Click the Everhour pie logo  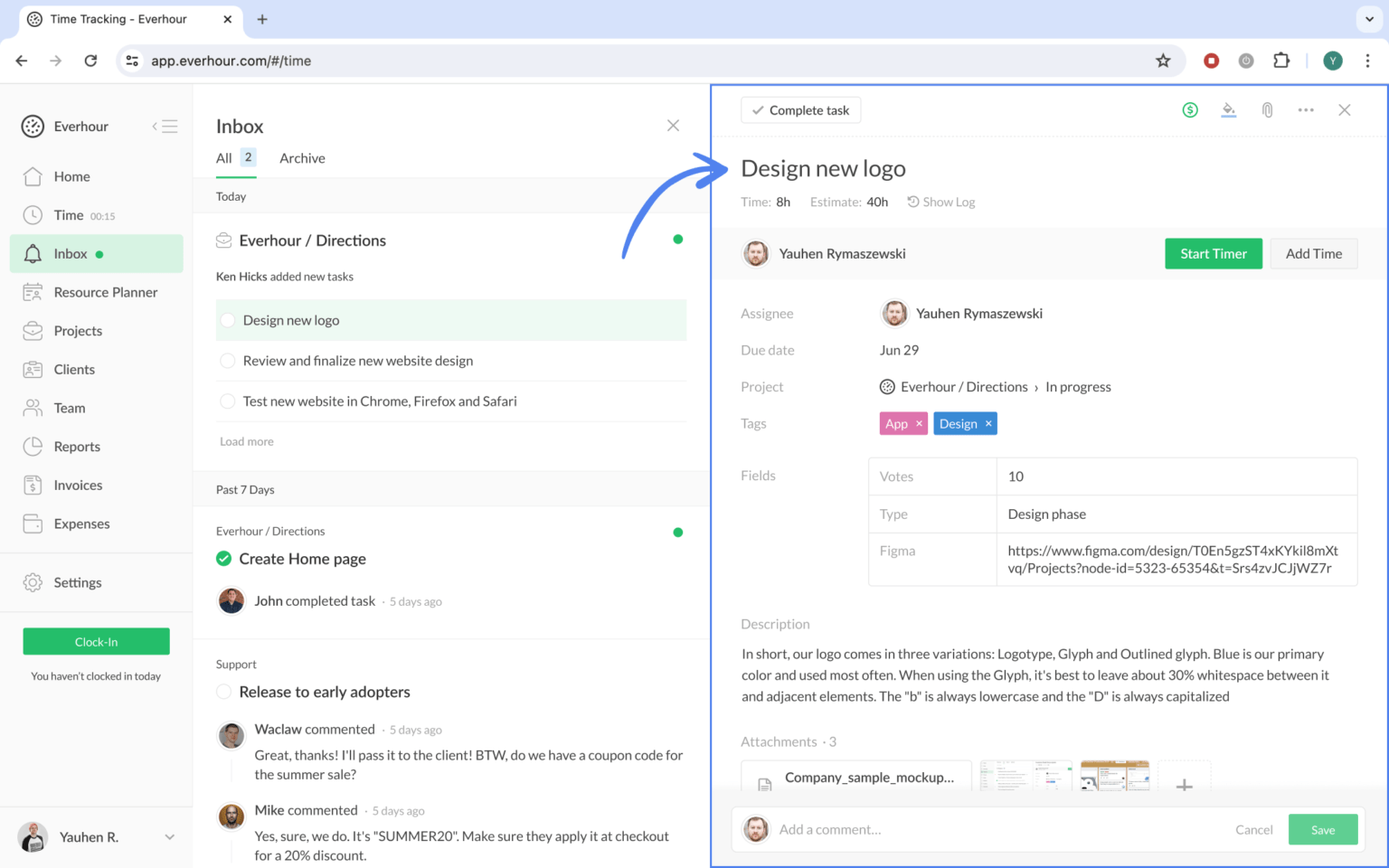click(33, 126)
